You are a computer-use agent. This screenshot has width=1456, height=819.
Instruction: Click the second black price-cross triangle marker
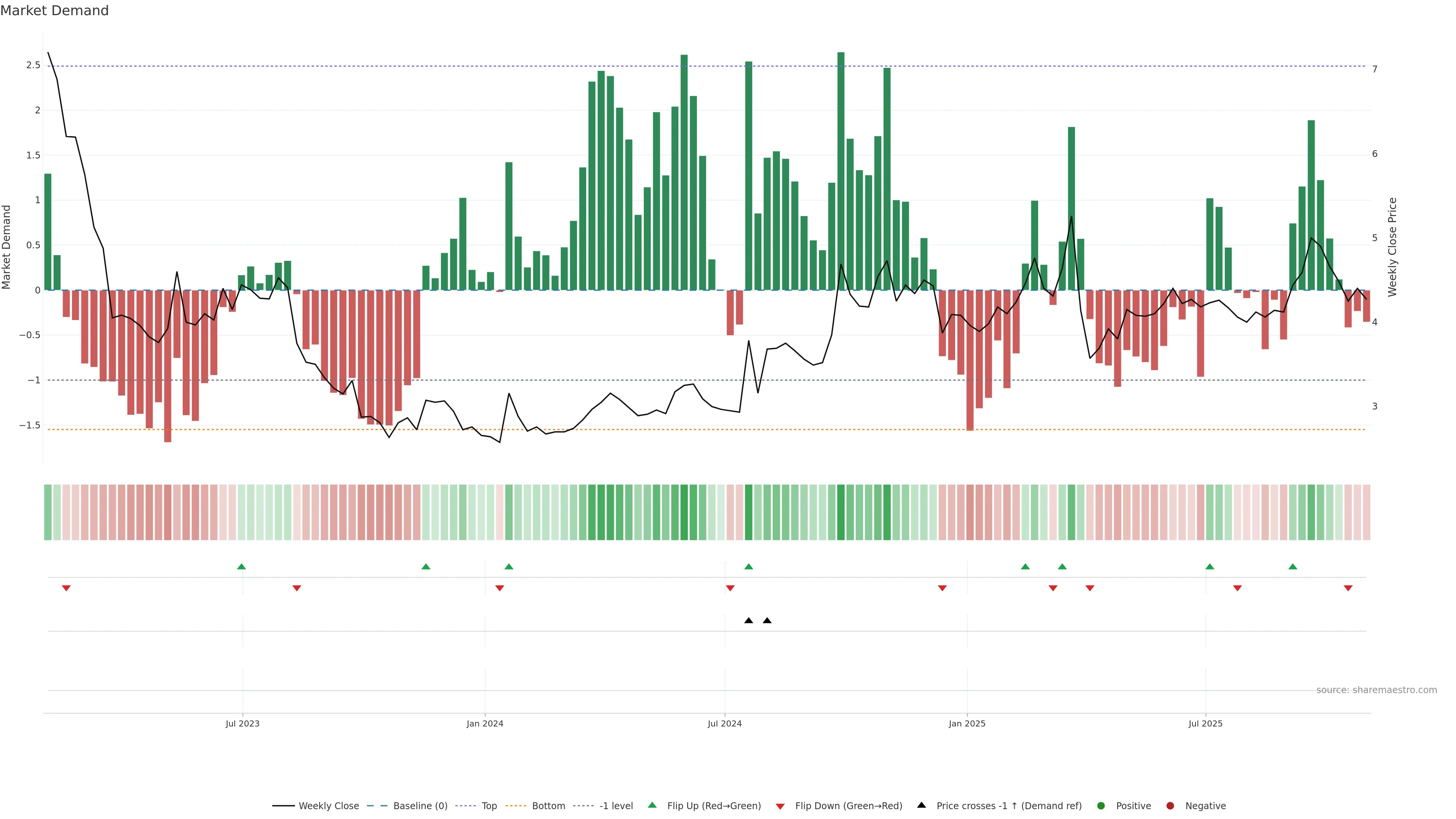point(767,621)
